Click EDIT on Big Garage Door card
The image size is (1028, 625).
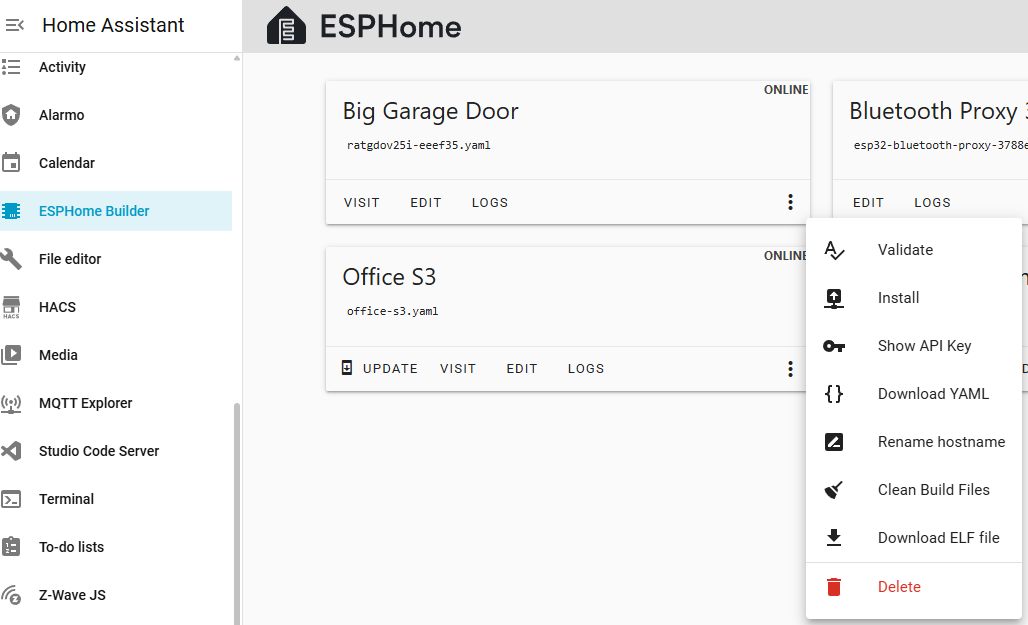tap(426, 203)
